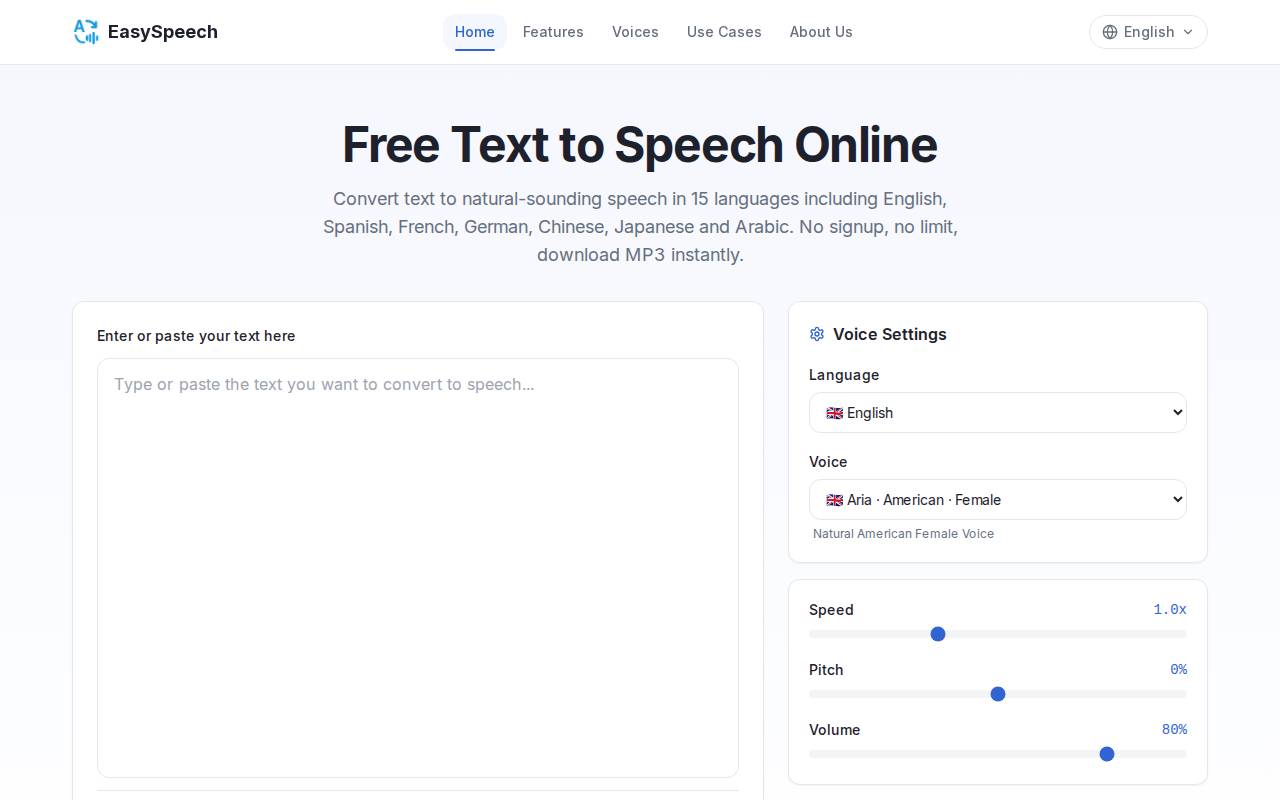Click the EasySpeech logo icon
Image resolution: width=1280 pixels, height=800 pixels.
[86, 32]
